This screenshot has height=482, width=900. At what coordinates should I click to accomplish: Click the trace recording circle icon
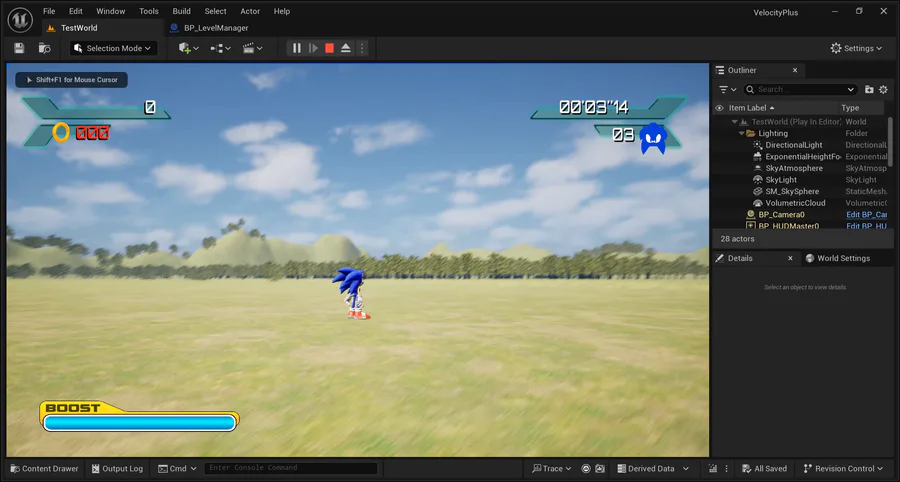tap(586, 469)
